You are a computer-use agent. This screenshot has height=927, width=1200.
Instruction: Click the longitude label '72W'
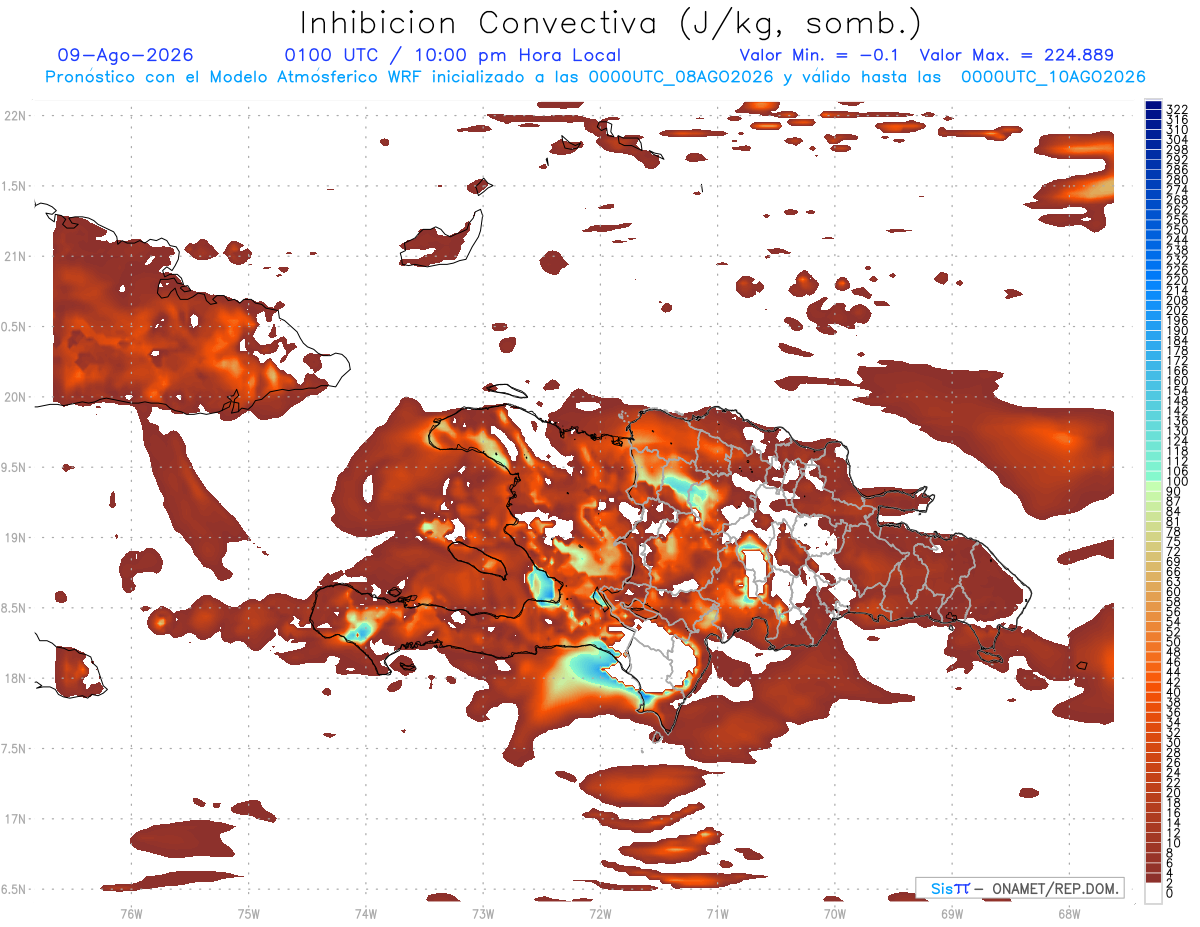click(600, 913)
